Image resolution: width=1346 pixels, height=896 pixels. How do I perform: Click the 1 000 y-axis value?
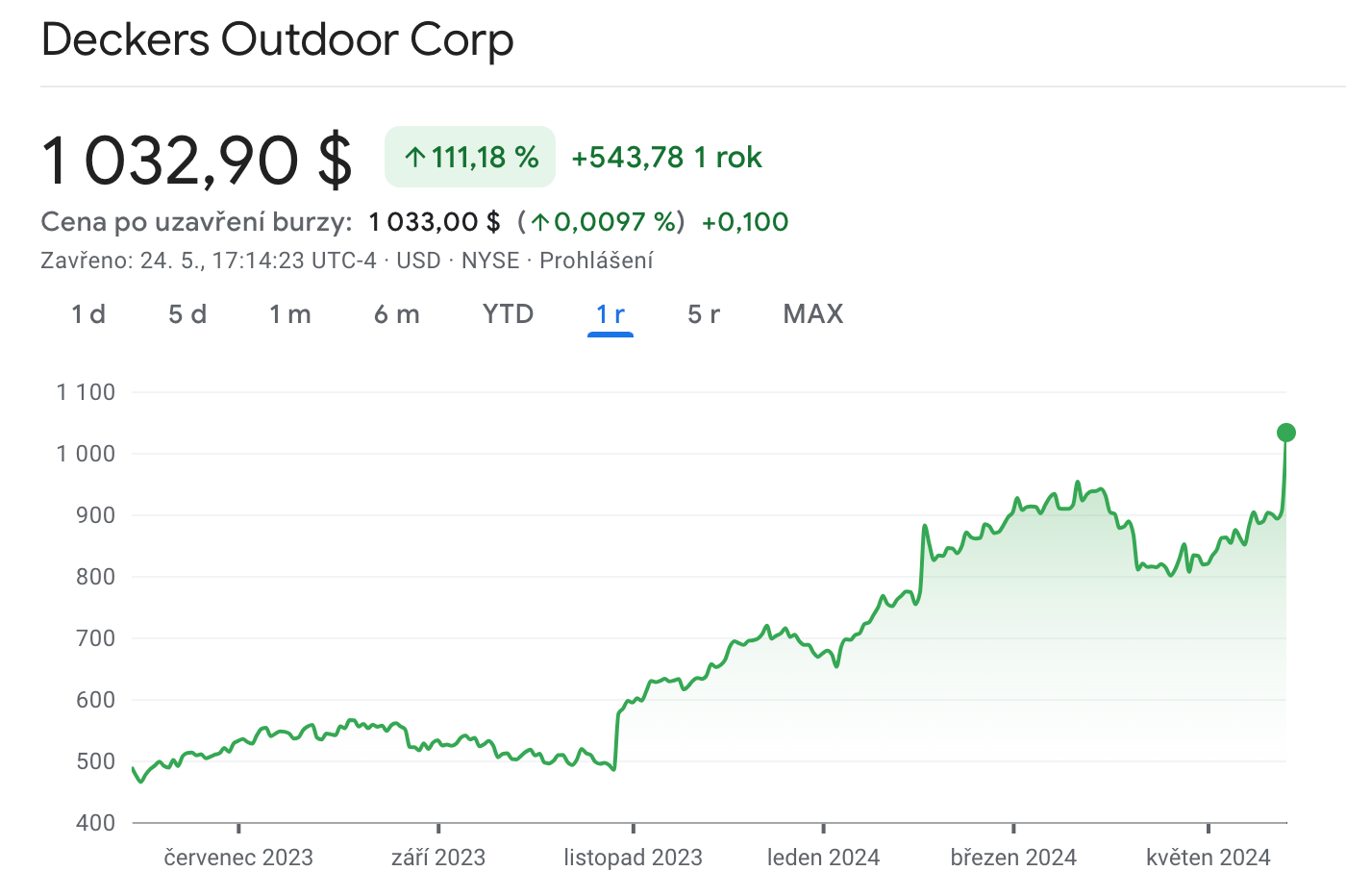(x=86, y=454)
